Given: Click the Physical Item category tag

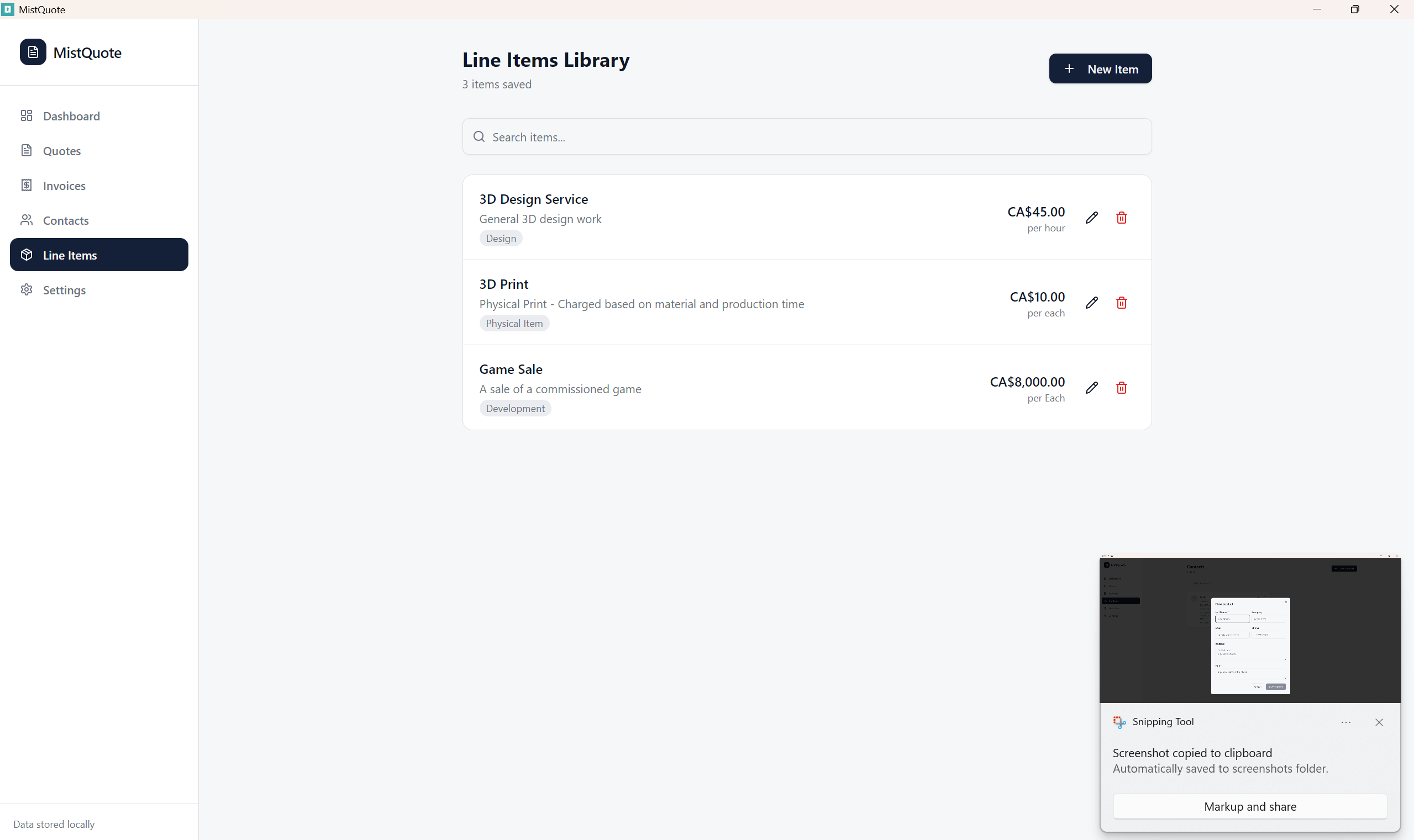Looking at the screenshot, I should [x=514, y=323].
